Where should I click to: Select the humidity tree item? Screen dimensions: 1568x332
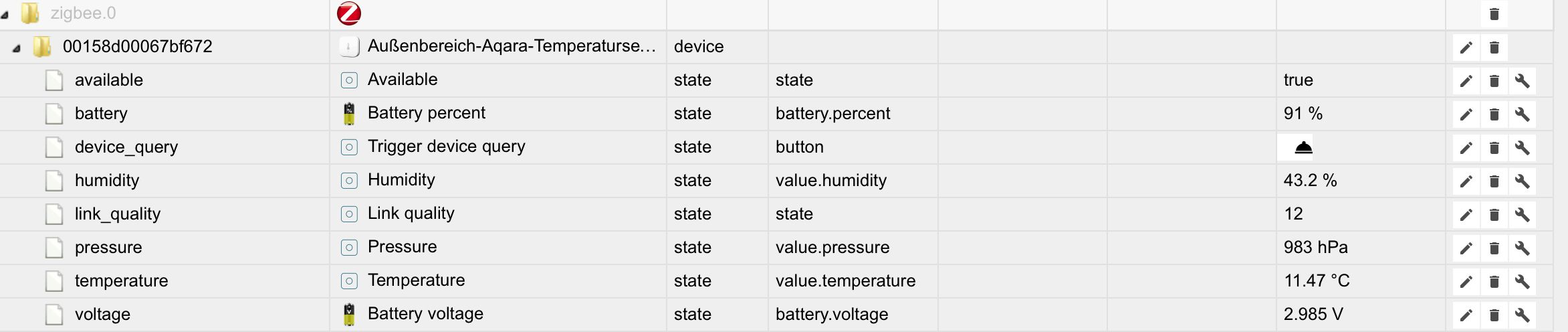click(107, 181)
